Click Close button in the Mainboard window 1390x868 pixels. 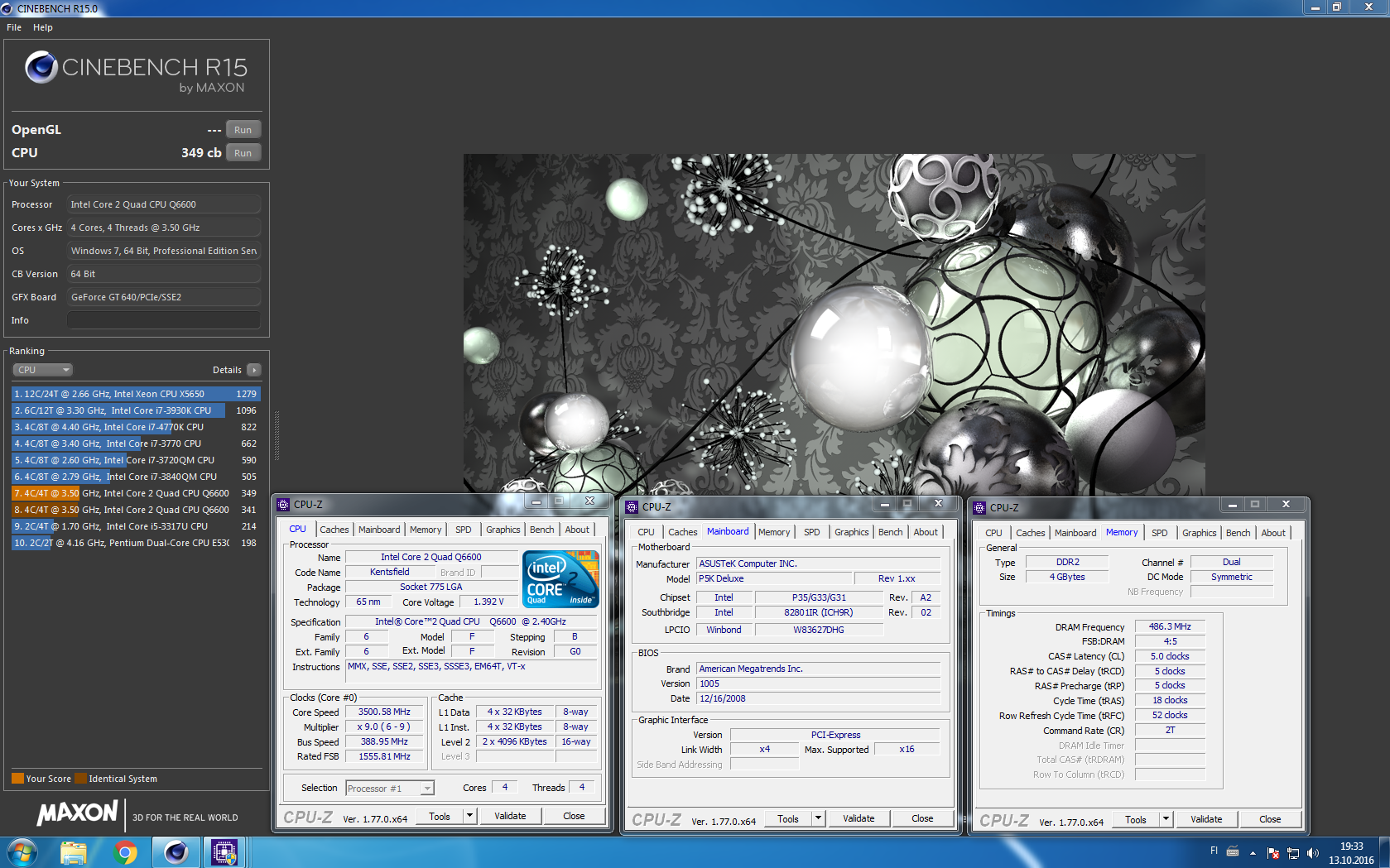(922, 818)
